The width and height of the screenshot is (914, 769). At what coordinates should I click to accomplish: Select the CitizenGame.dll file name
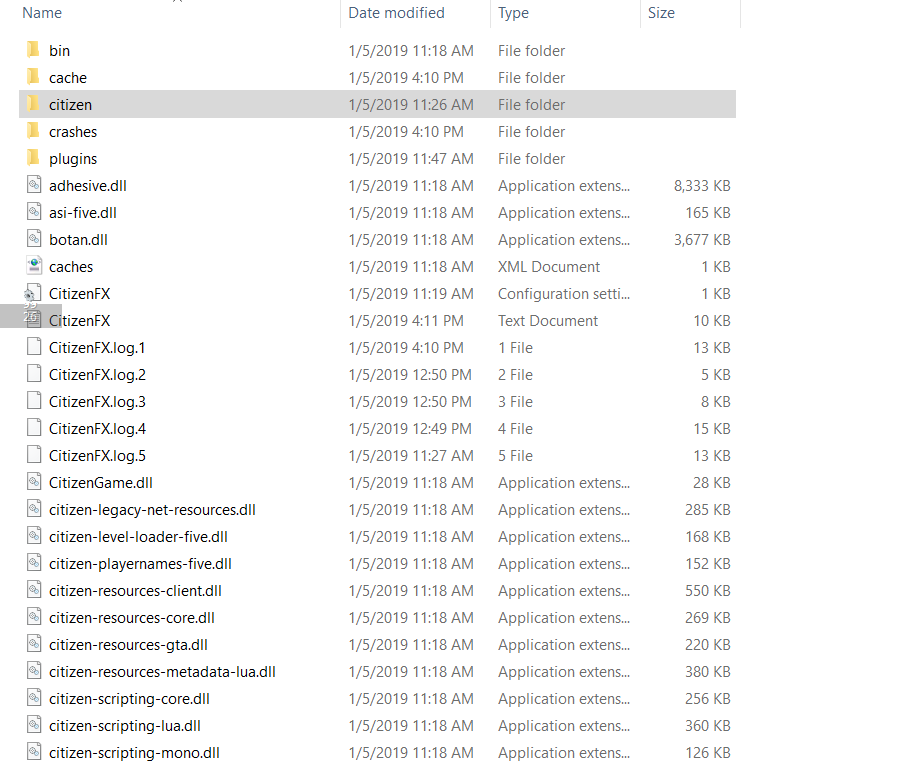point(101,483)
